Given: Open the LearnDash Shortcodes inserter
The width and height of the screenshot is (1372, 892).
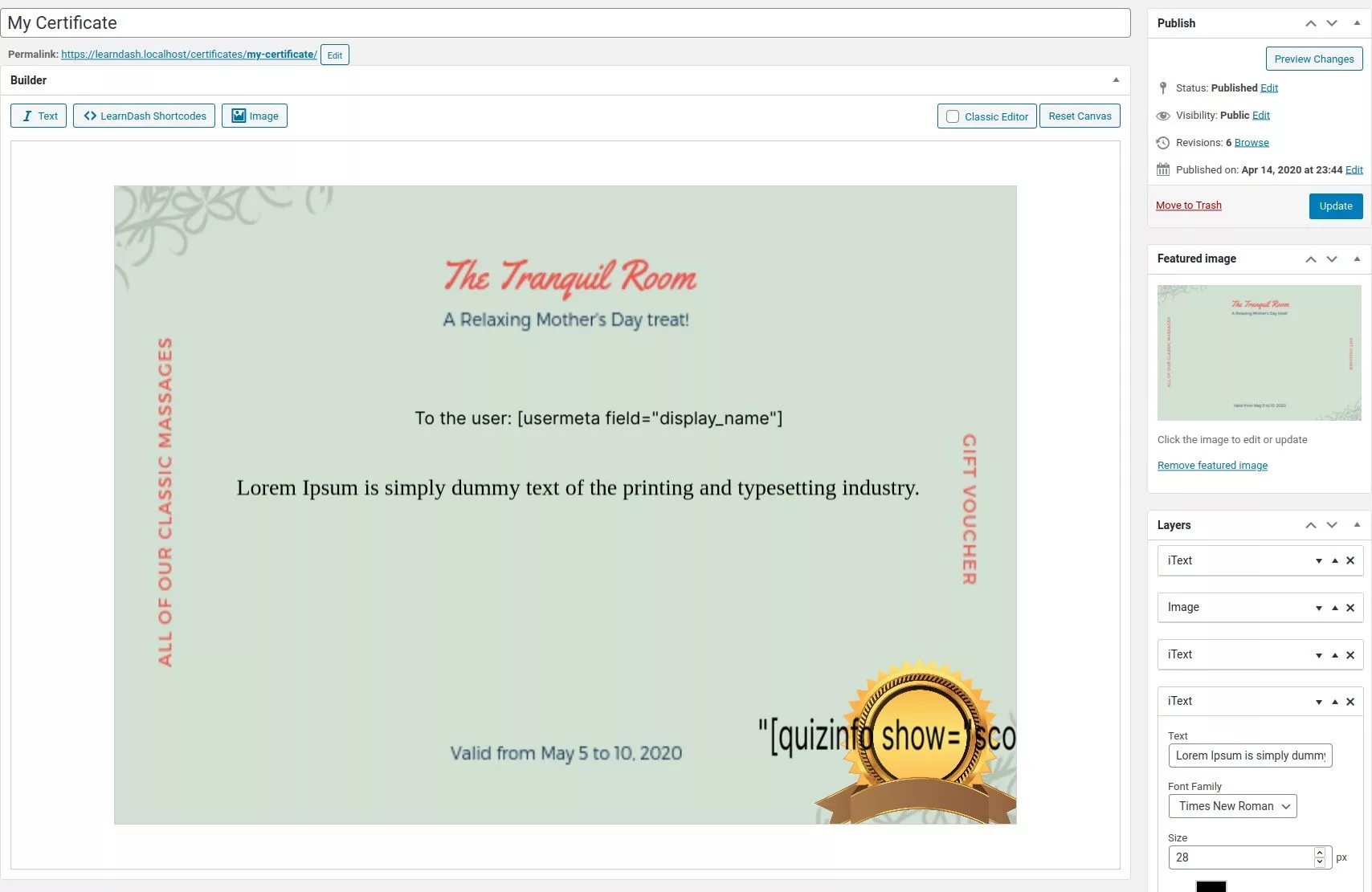Looking at the screenshot, I should click(x=144, y=116).
